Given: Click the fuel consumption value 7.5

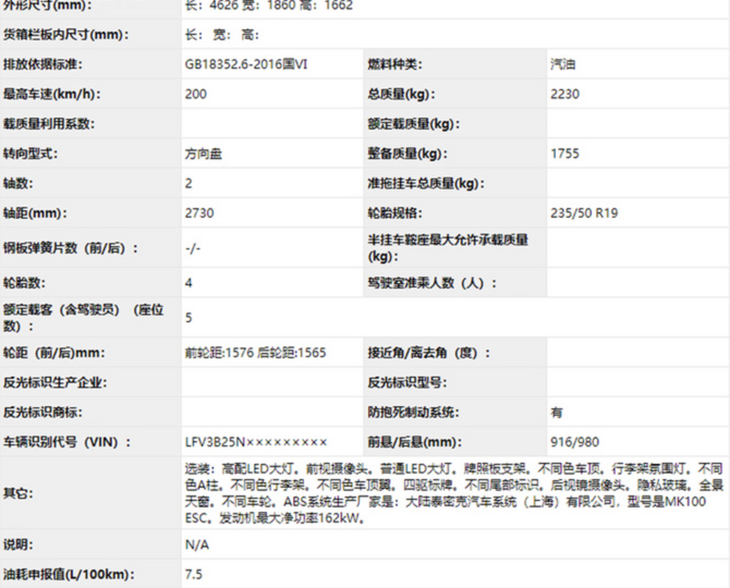Looking at the screenshot, I should [194, 574].
